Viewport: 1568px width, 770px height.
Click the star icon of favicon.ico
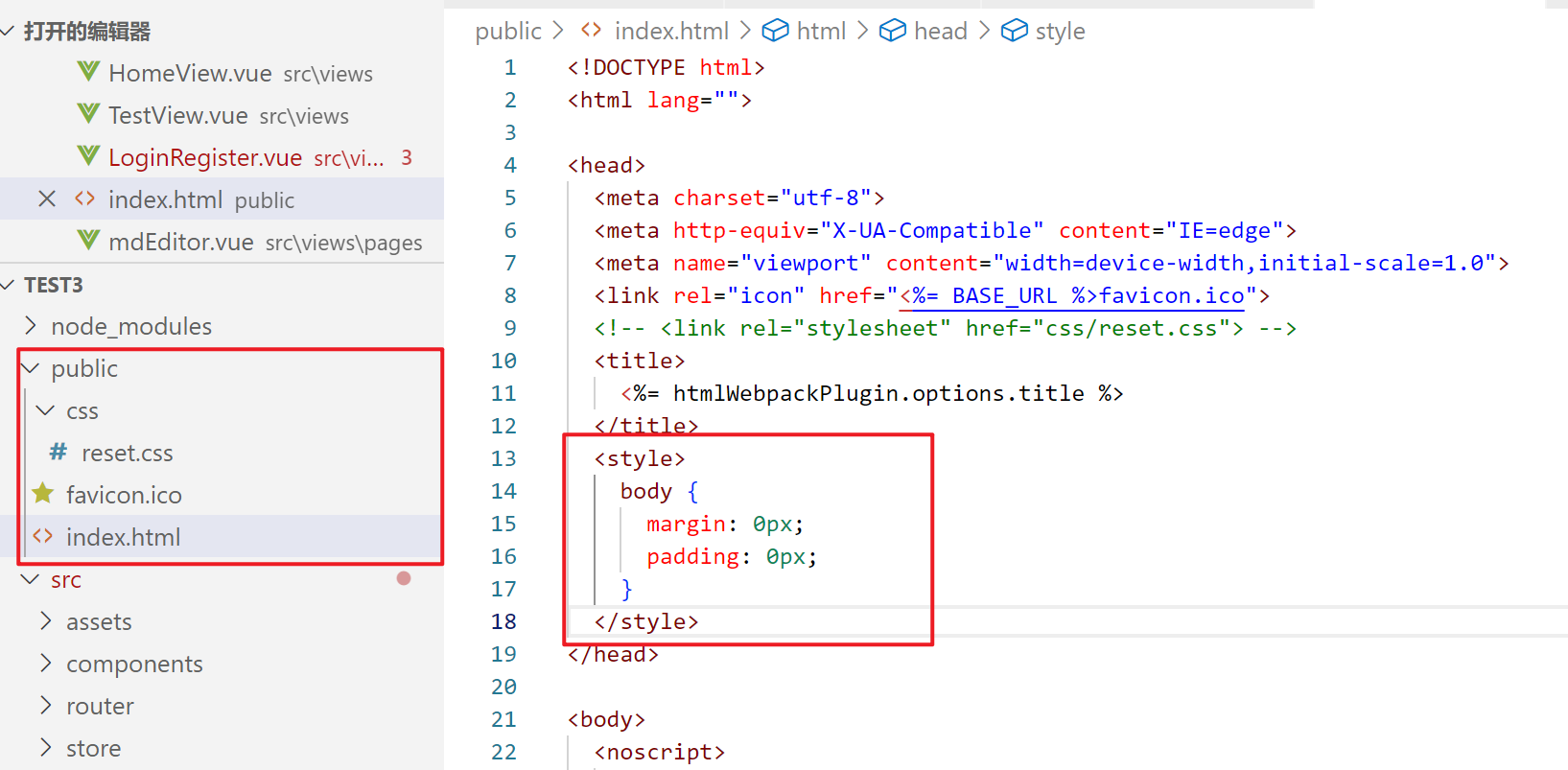click(x=43, y=494)
